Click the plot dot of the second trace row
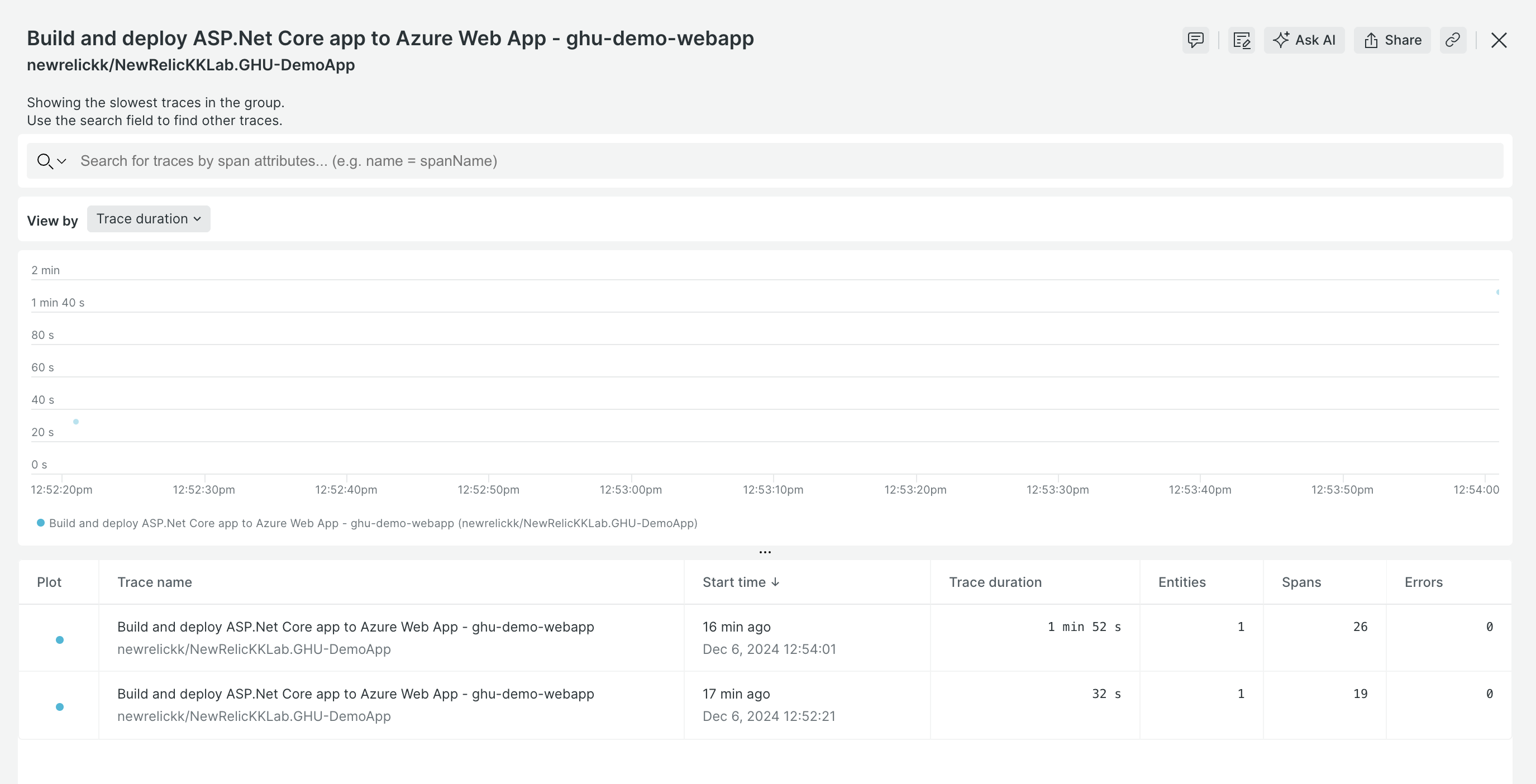The height and width of the screenshot is (784, 1536). point(60,706)
